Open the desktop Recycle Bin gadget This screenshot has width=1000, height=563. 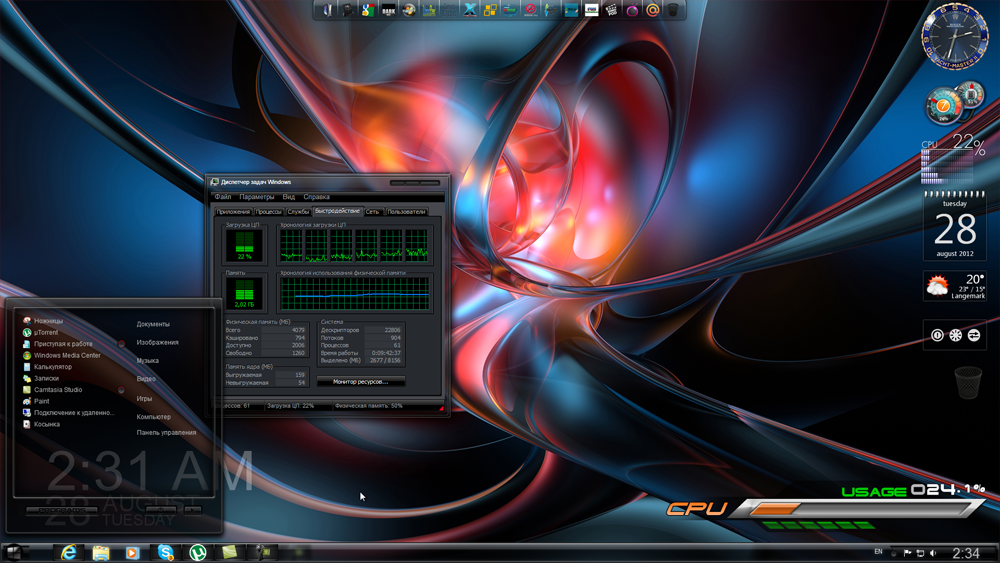(967, 382)
